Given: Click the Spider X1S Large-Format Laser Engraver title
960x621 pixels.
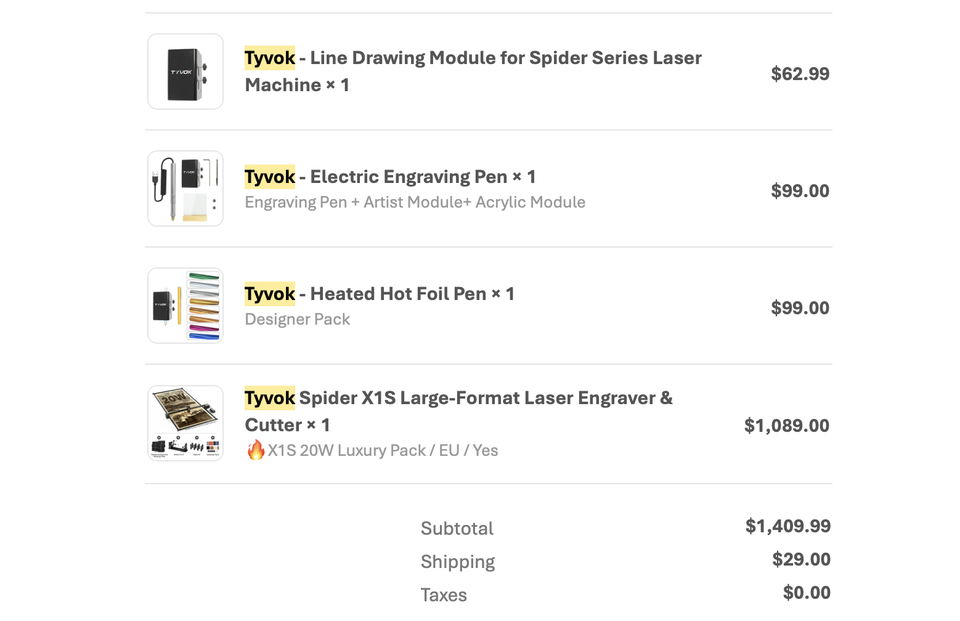Looking at the screenshot, I should pyautogui.click(x=458, y=411).
